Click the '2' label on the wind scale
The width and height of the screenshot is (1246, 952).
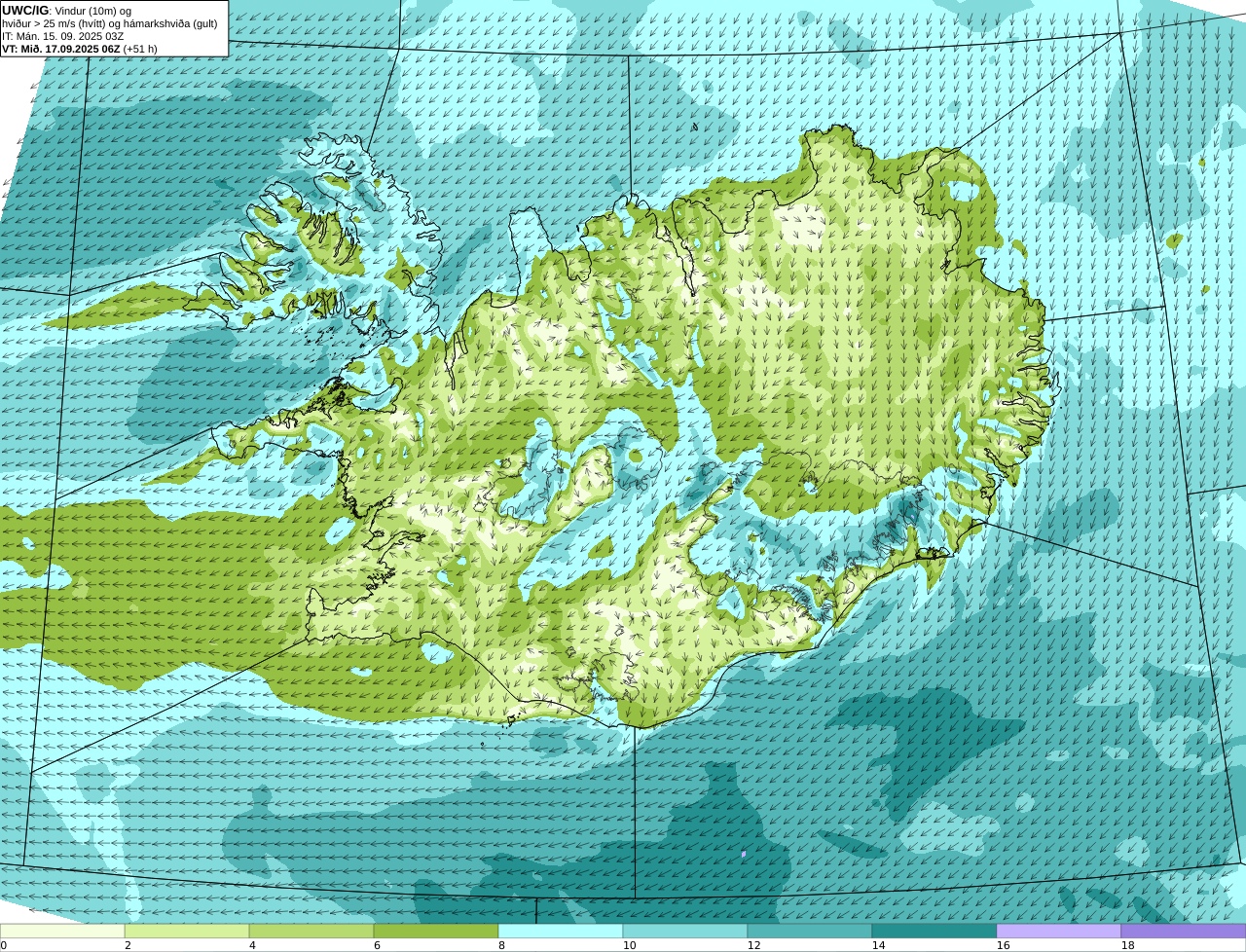pos(128,945)
